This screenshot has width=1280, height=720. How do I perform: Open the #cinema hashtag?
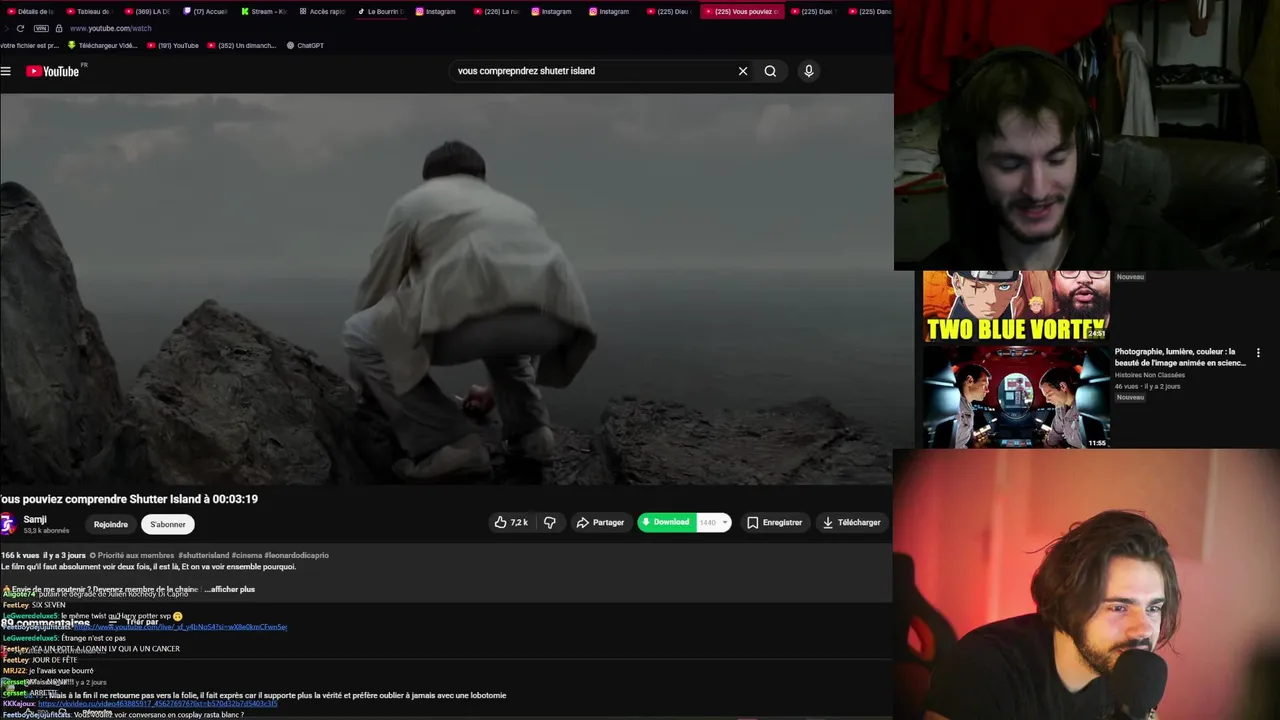(247, 555)
